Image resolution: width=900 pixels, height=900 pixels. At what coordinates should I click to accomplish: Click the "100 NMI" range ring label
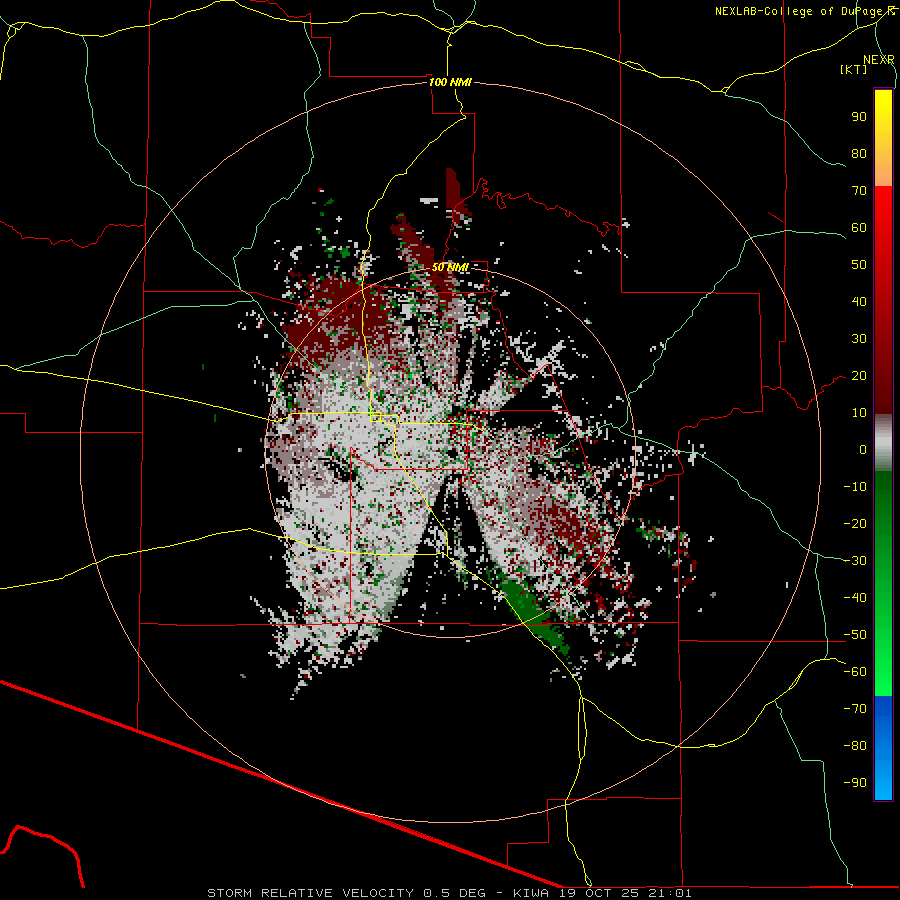(x=450, y=82)
